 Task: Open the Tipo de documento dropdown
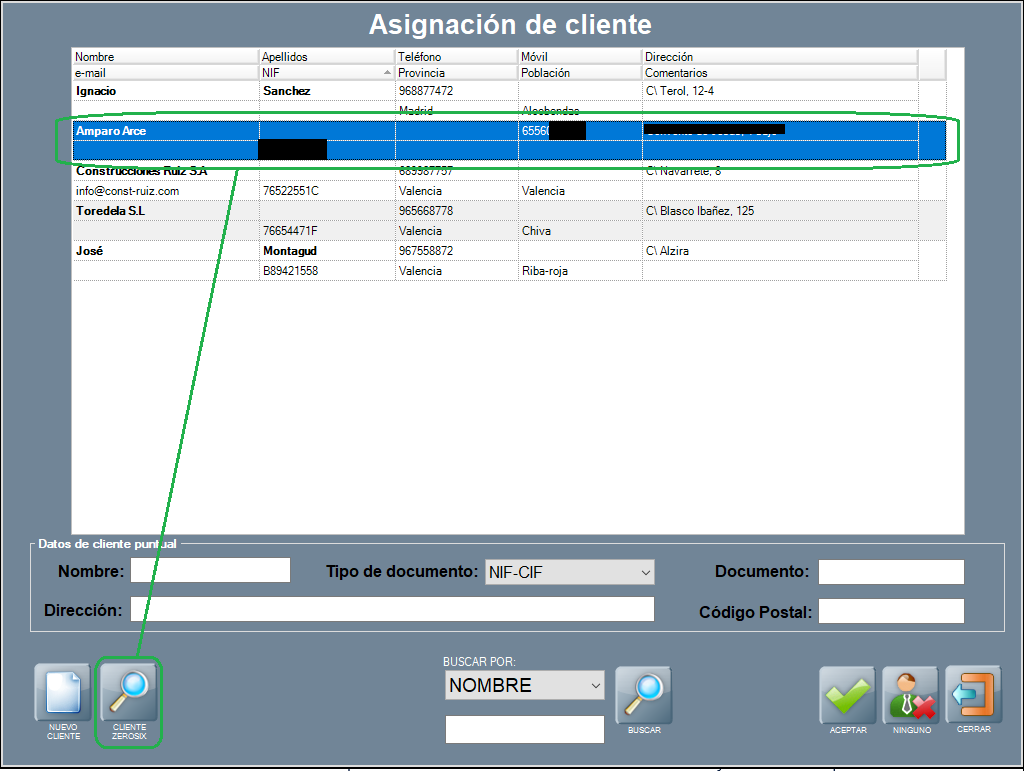point(569,572)
